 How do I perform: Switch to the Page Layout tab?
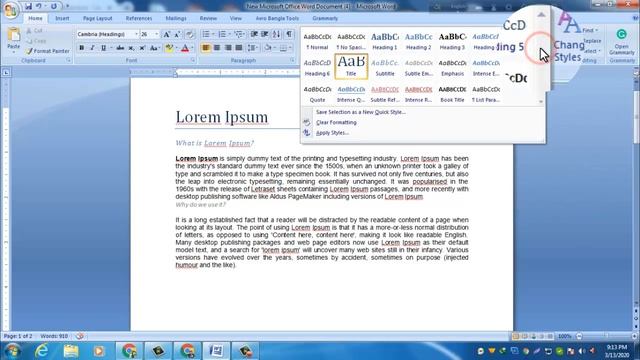coord(98,18)
